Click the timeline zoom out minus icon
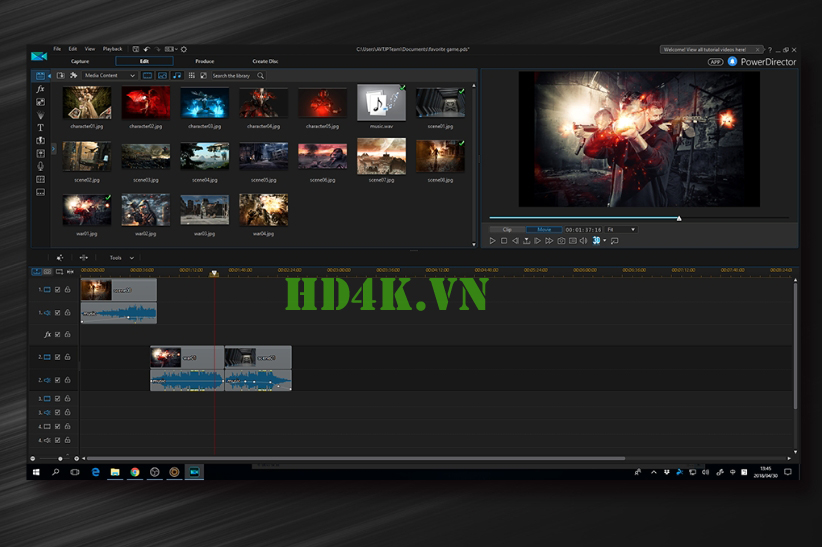Screen dimensions: 822x547 (x=33, y=458)
